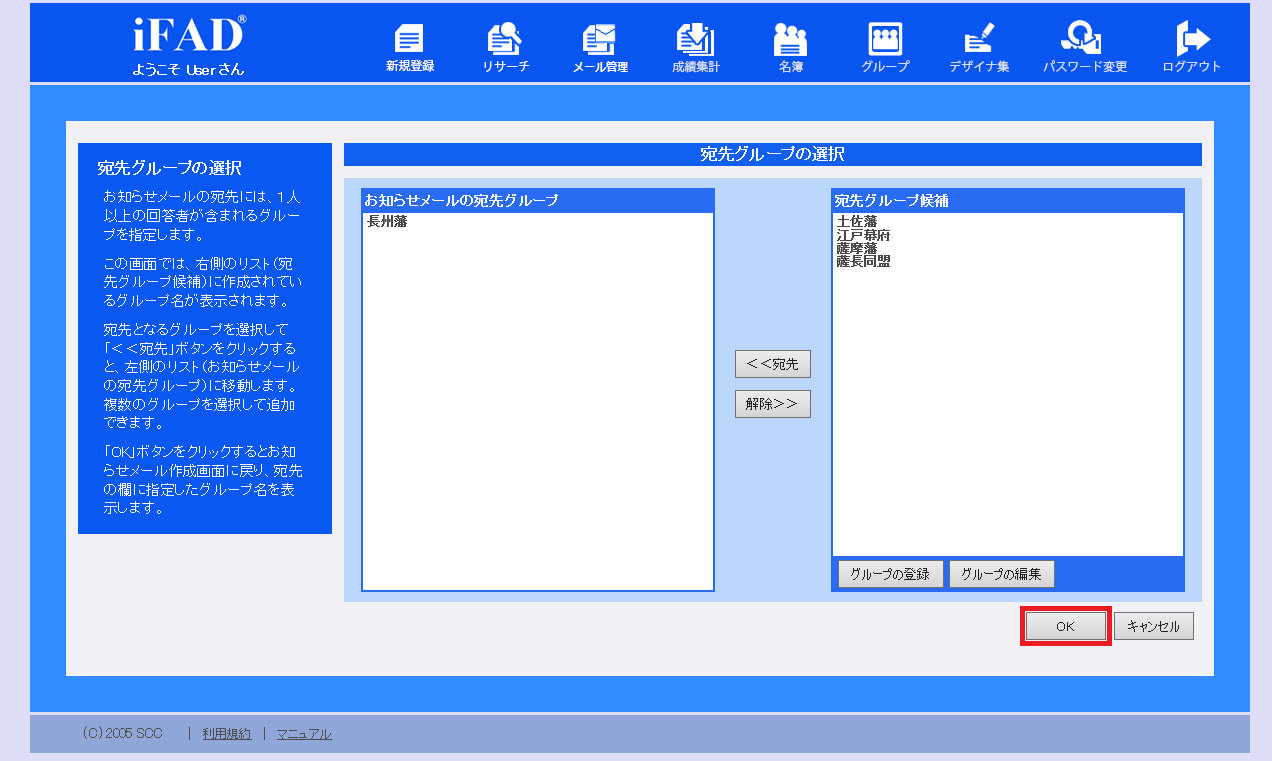Open the リサーチ icon
This screenshot has height=761, width=1272.
click(505, 48)
